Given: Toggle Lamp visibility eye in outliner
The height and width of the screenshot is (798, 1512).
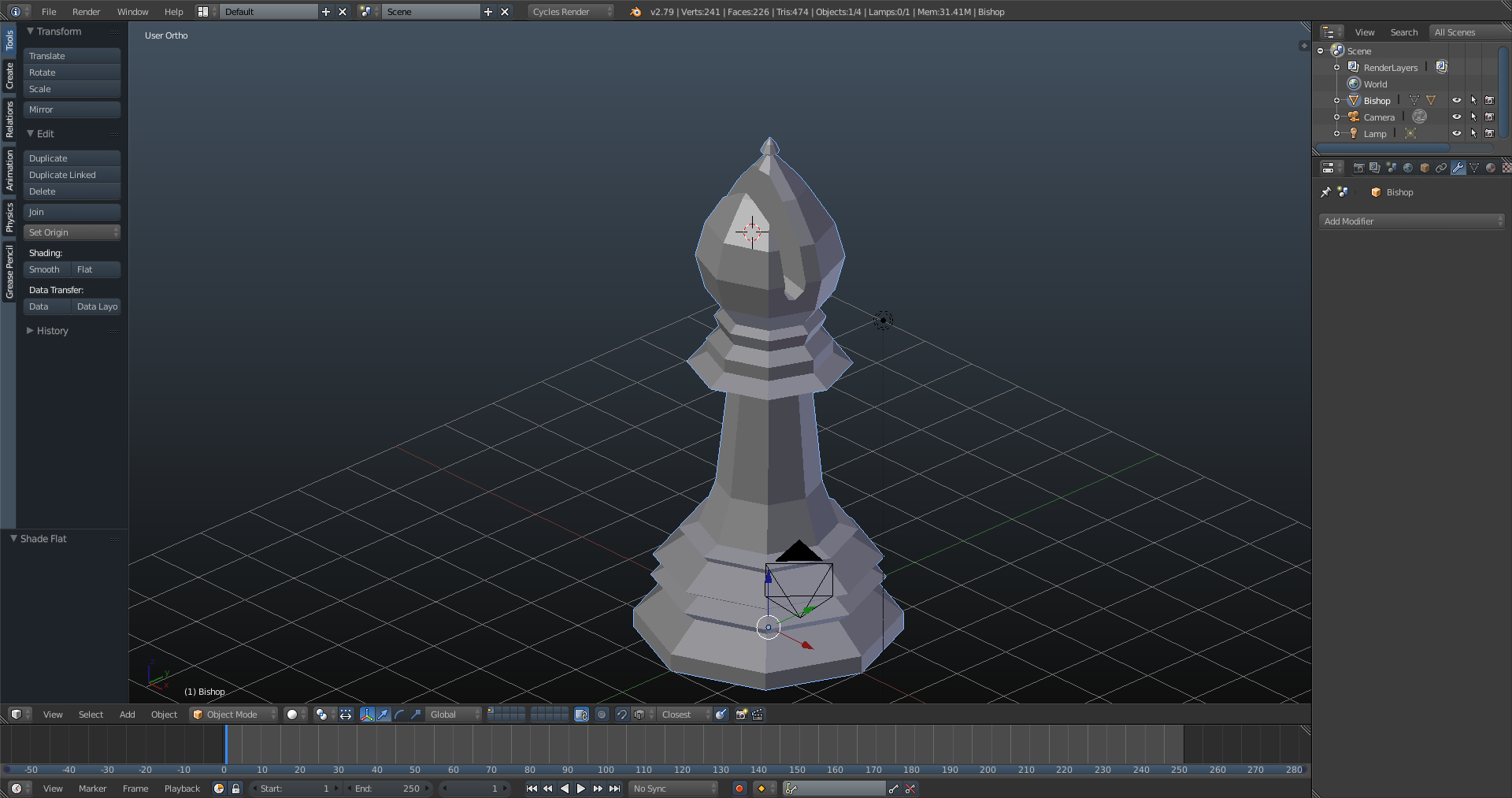Looking at the screenshot, I should tap(1457, 134).
